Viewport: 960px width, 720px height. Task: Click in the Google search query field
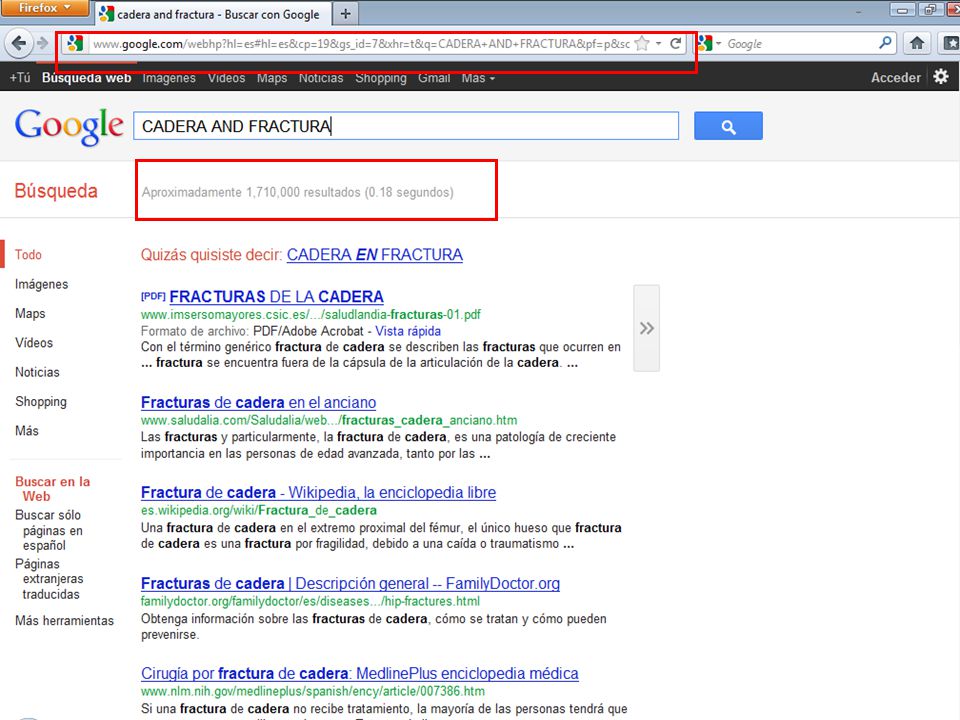coord(406,126)
